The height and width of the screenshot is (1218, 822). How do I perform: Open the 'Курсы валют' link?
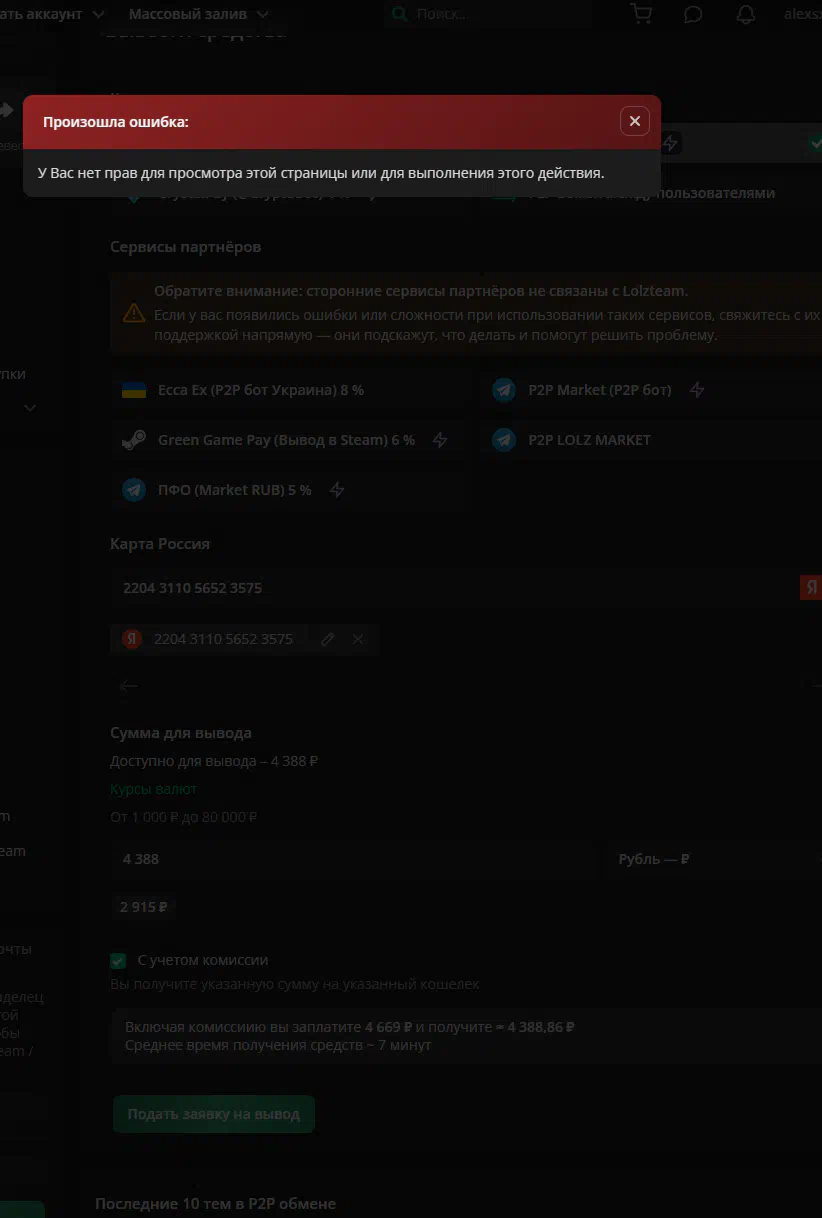point(153,789)
